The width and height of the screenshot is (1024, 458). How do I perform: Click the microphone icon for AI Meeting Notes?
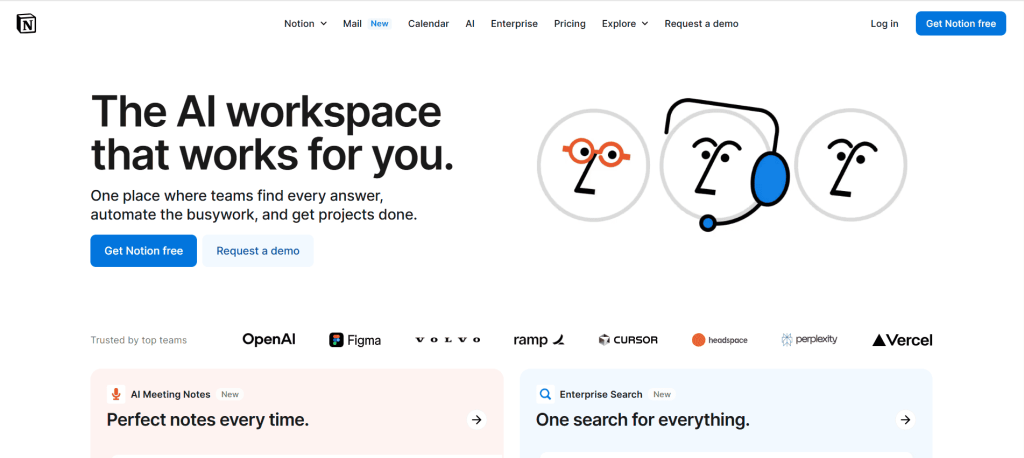coord(116,394)
